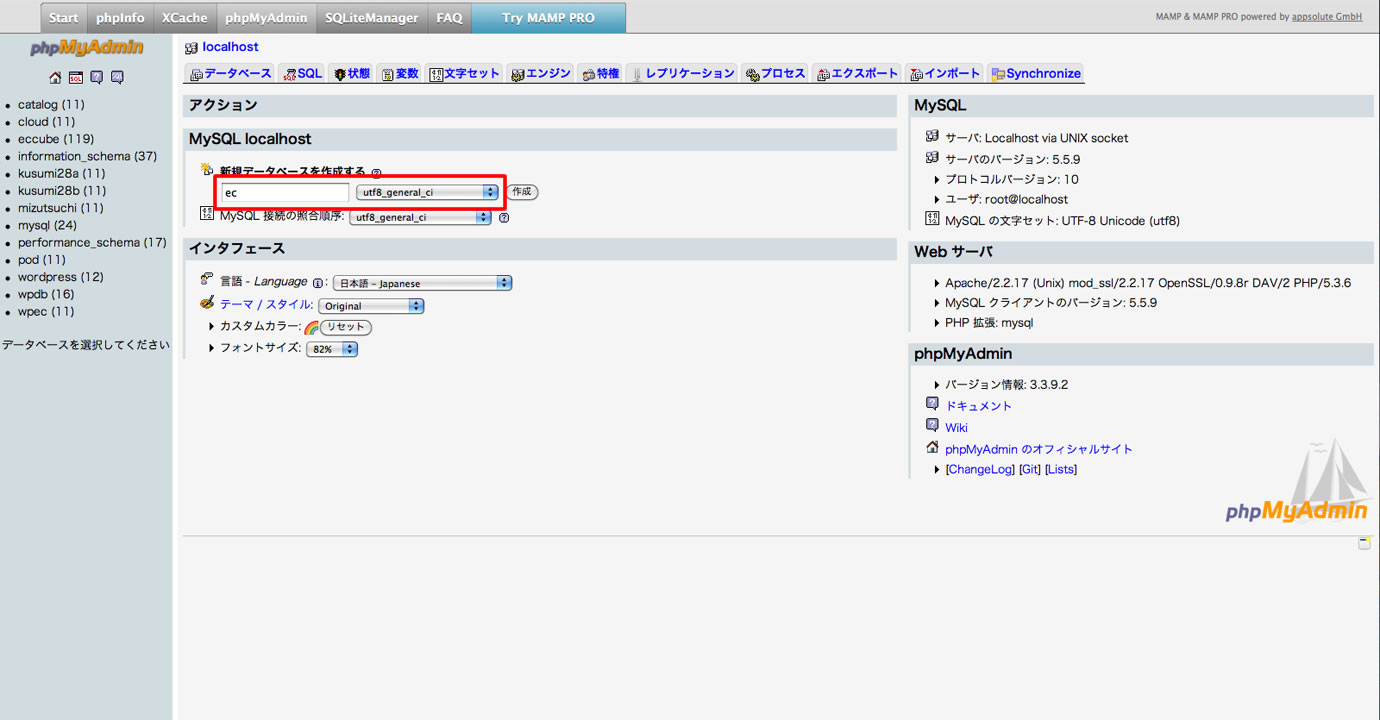The image size is (1380, 720).
Task: Click the icon beside the ドキュメント link
Action: [x=932, y=404]
